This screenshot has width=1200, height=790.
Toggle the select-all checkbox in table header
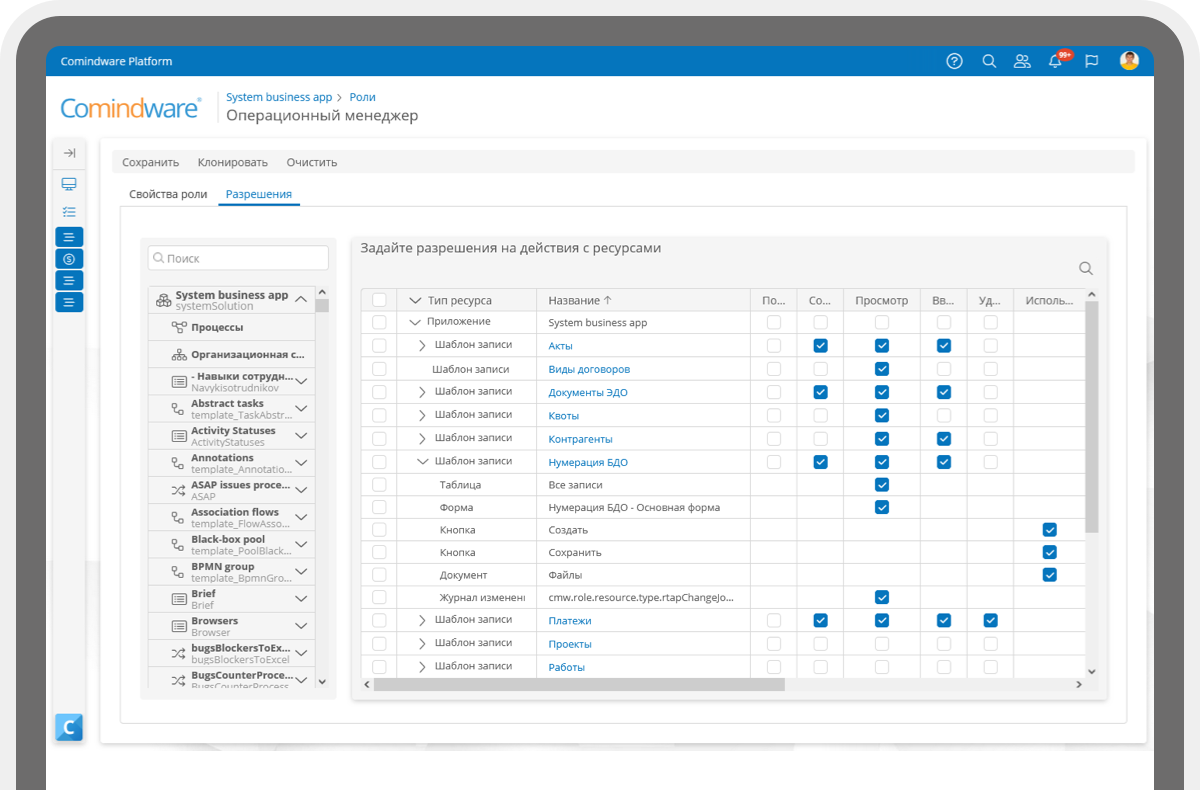(x=379, y=300)
